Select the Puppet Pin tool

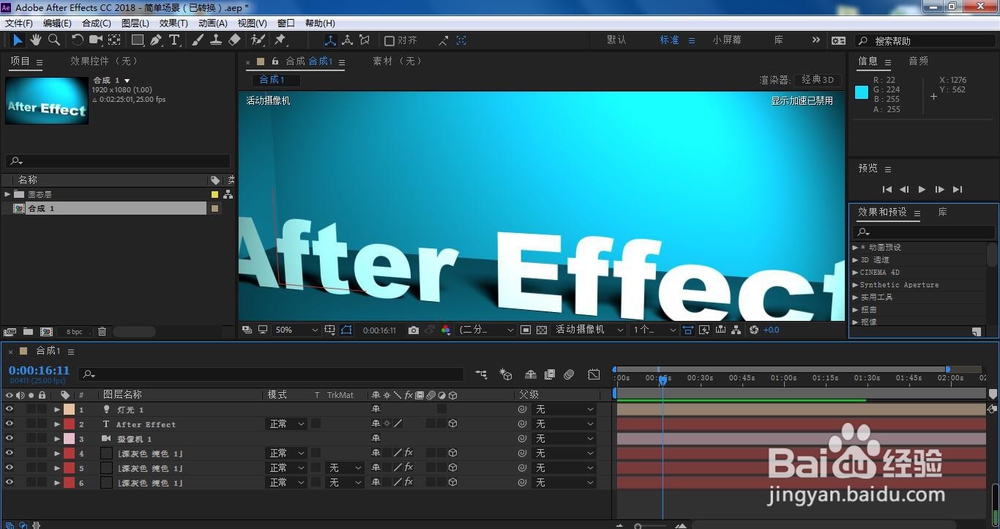[280, 40]
